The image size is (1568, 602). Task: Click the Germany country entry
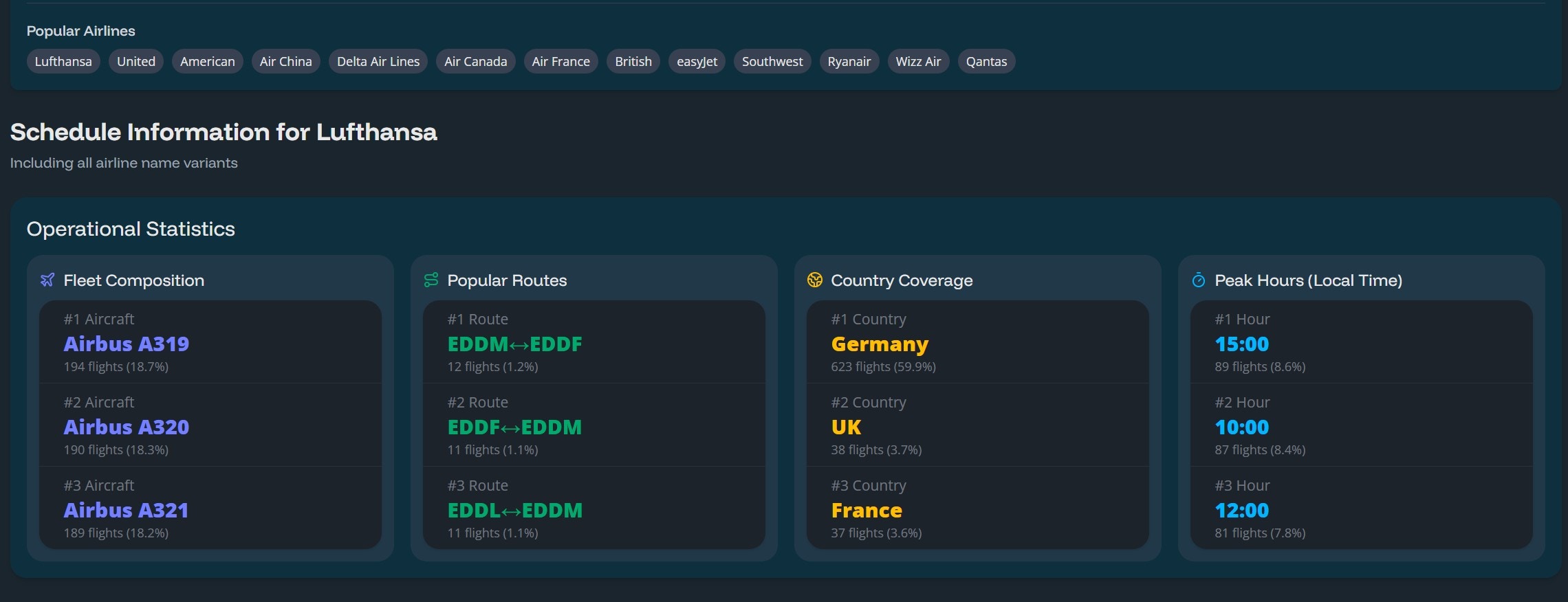880,344
